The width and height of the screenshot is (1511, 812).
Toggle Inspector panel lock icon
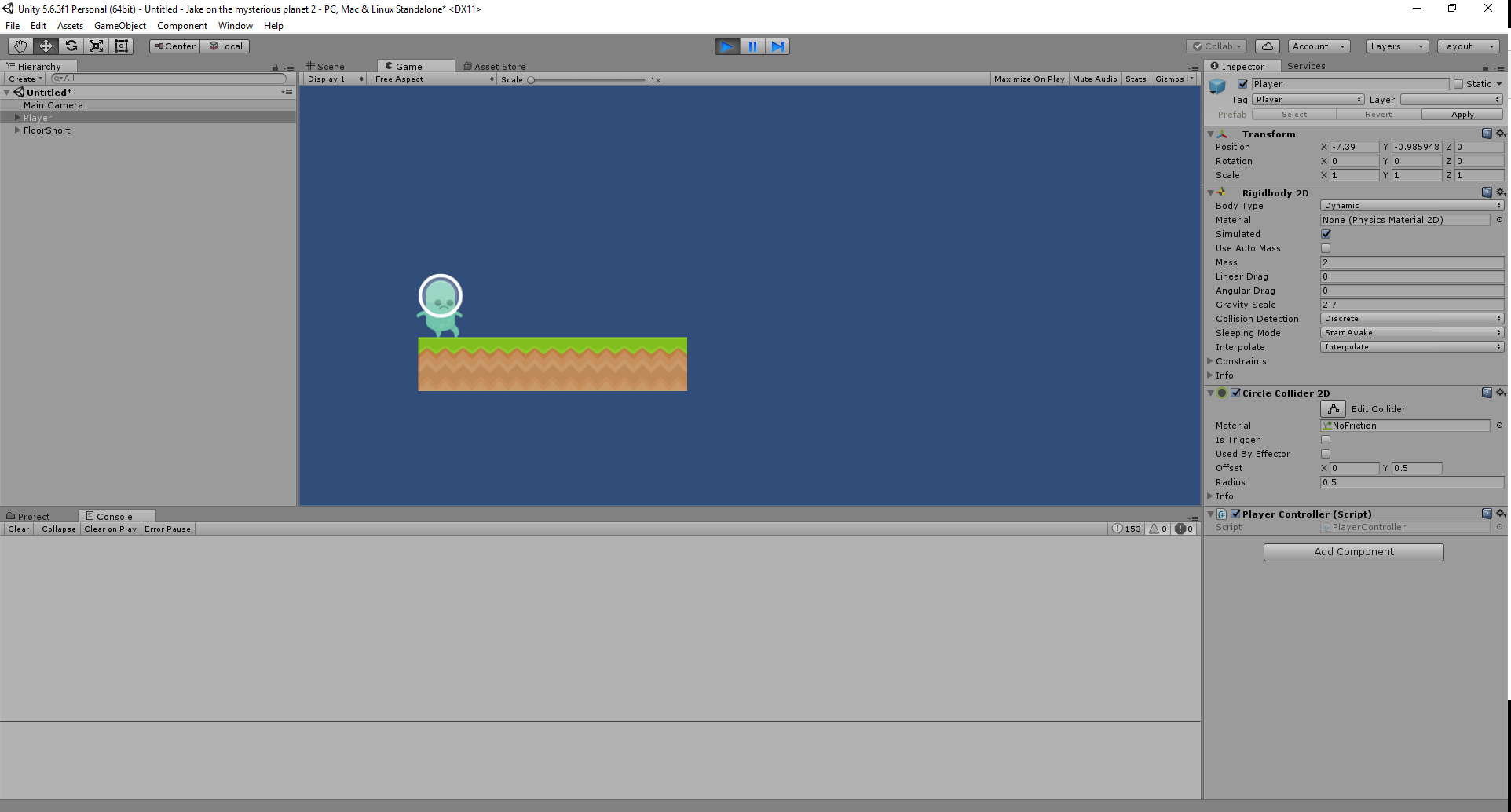1485,68
